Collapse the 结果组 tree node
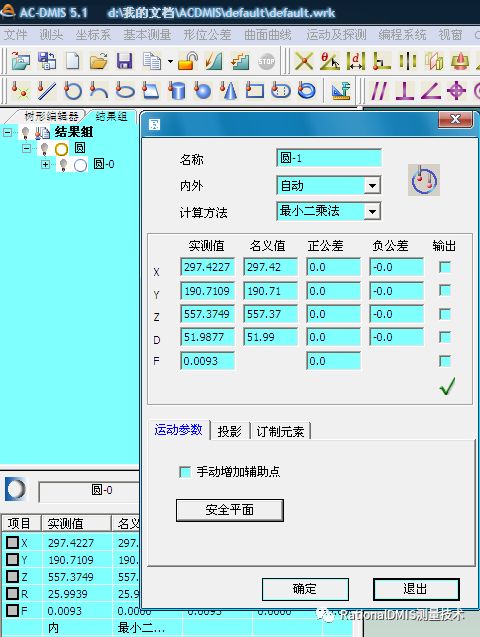The width and height of the screenshot is (480, 637). [x=7, y=132]
